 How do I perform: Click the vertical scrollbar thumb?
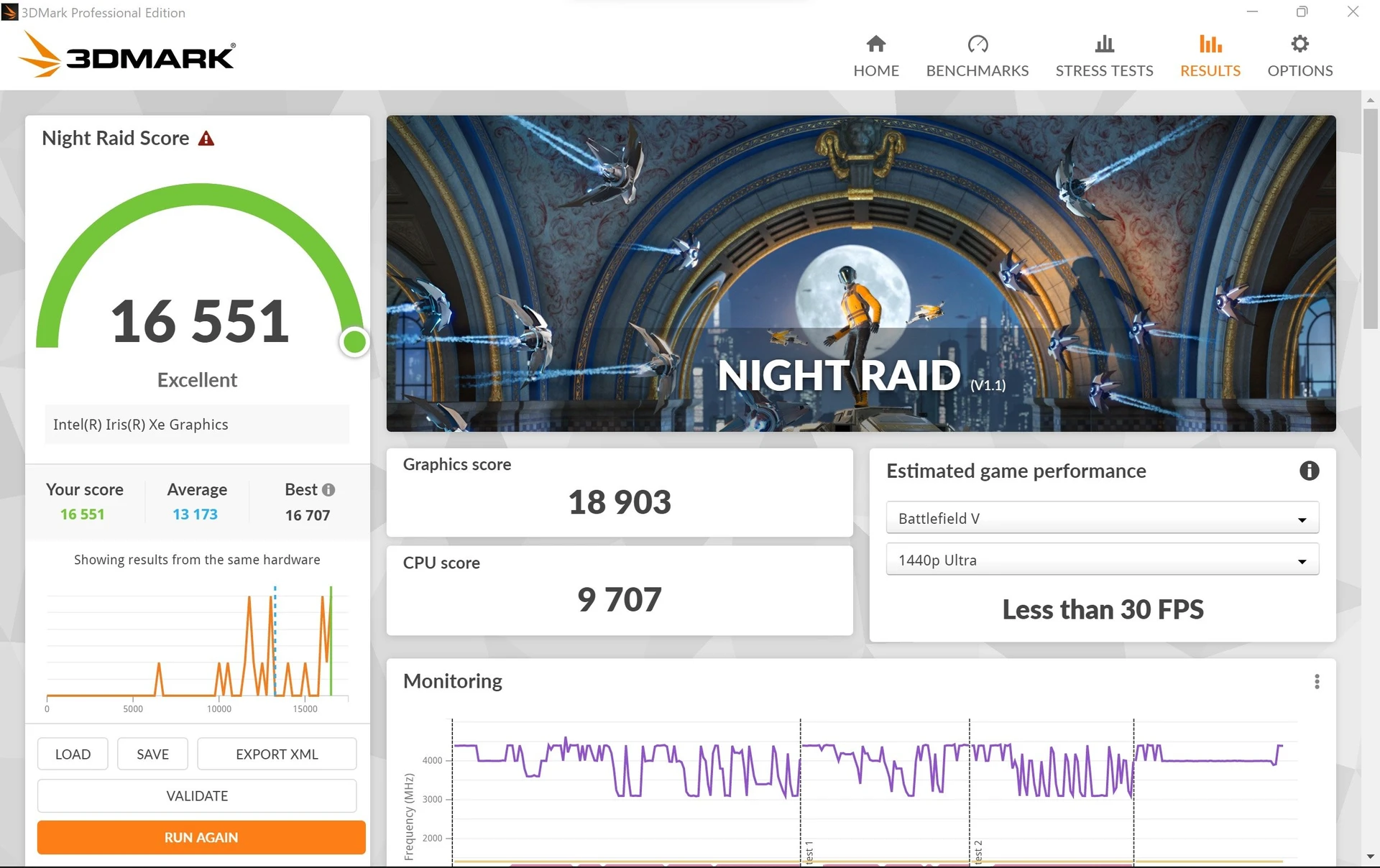coord(1370,218)
